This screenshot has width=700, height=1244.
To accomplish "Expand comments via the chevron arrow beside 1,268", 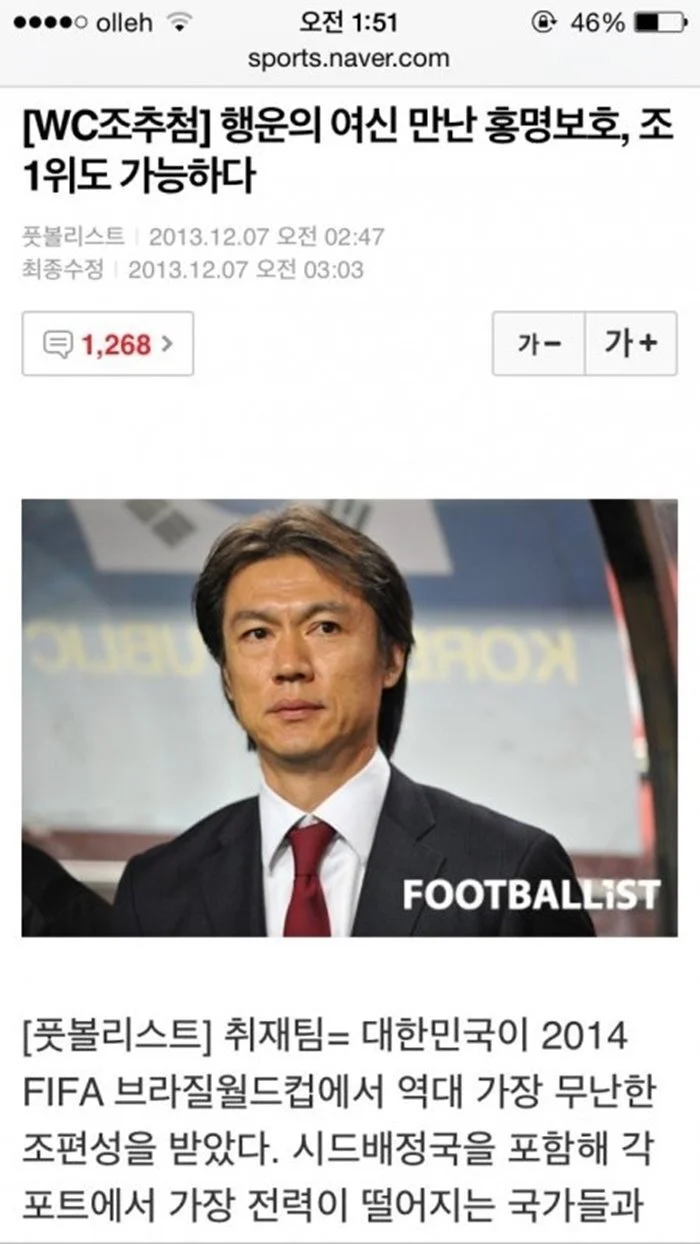I will point(167,344).
